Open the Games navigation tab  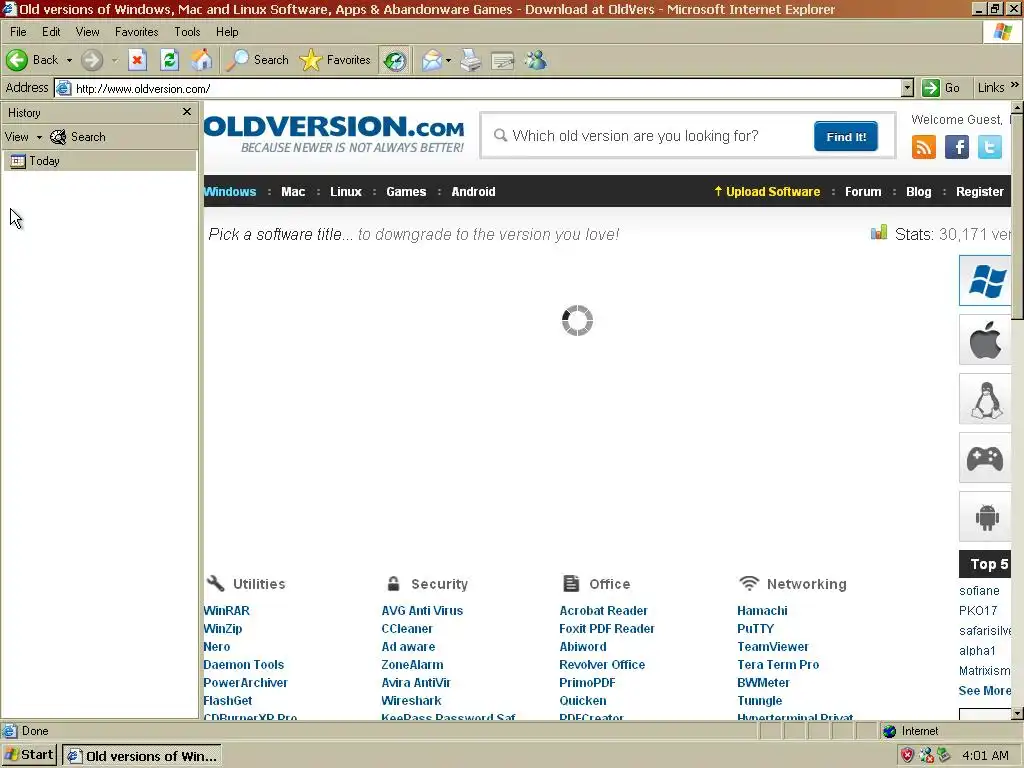(406, 191)
